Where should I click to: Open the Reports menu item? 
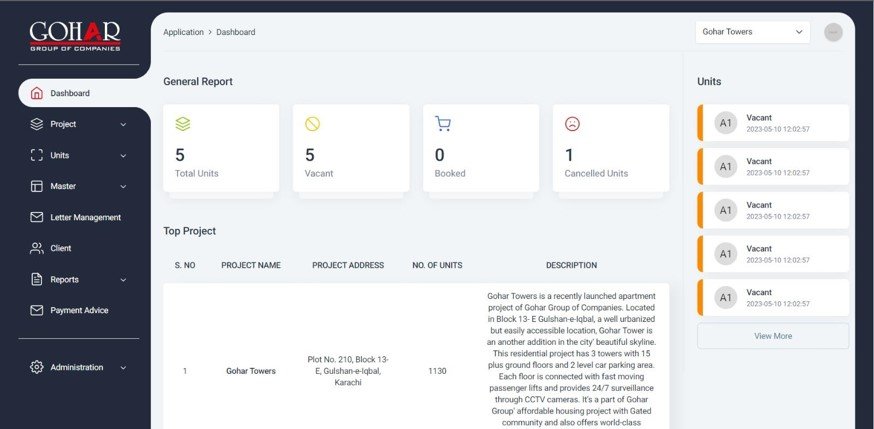pyautogui.click(x=65, y=279)
